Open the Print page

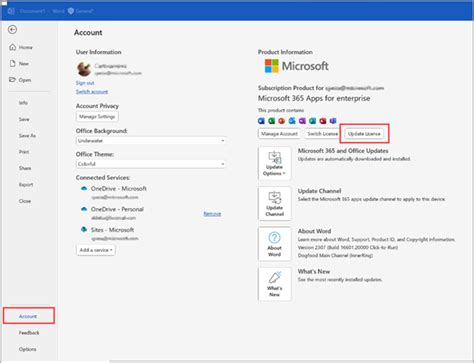(24, 152)
